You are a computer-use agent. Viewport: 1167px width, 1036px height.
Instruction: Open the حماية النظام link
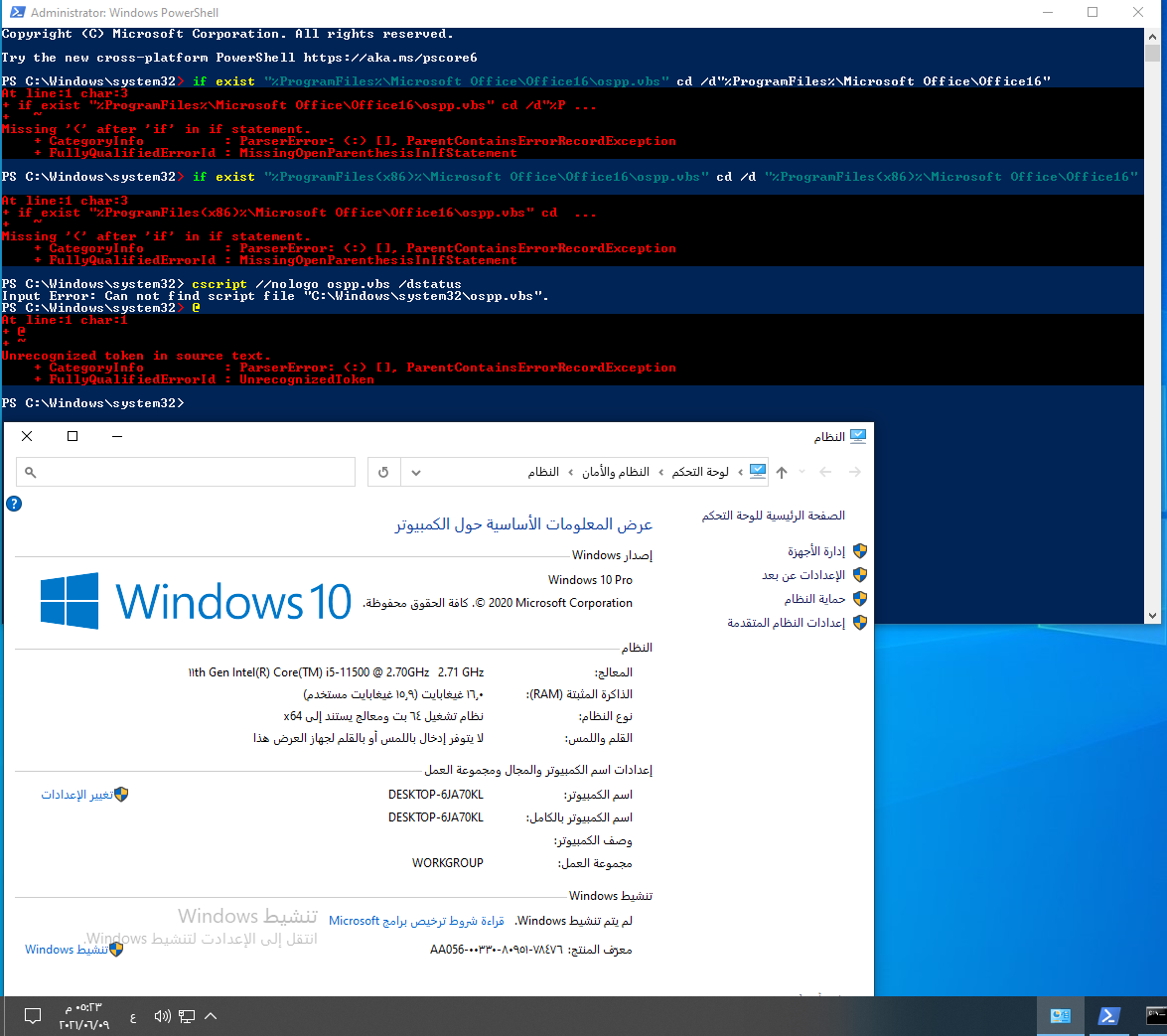coord(815,598)
